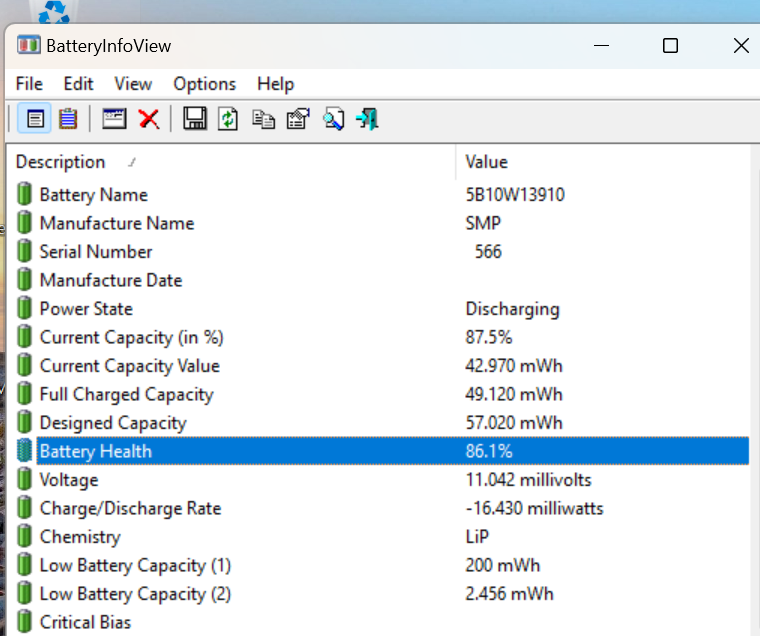Select the Voltage row label
760x636 pixels.
click(69, 480)
